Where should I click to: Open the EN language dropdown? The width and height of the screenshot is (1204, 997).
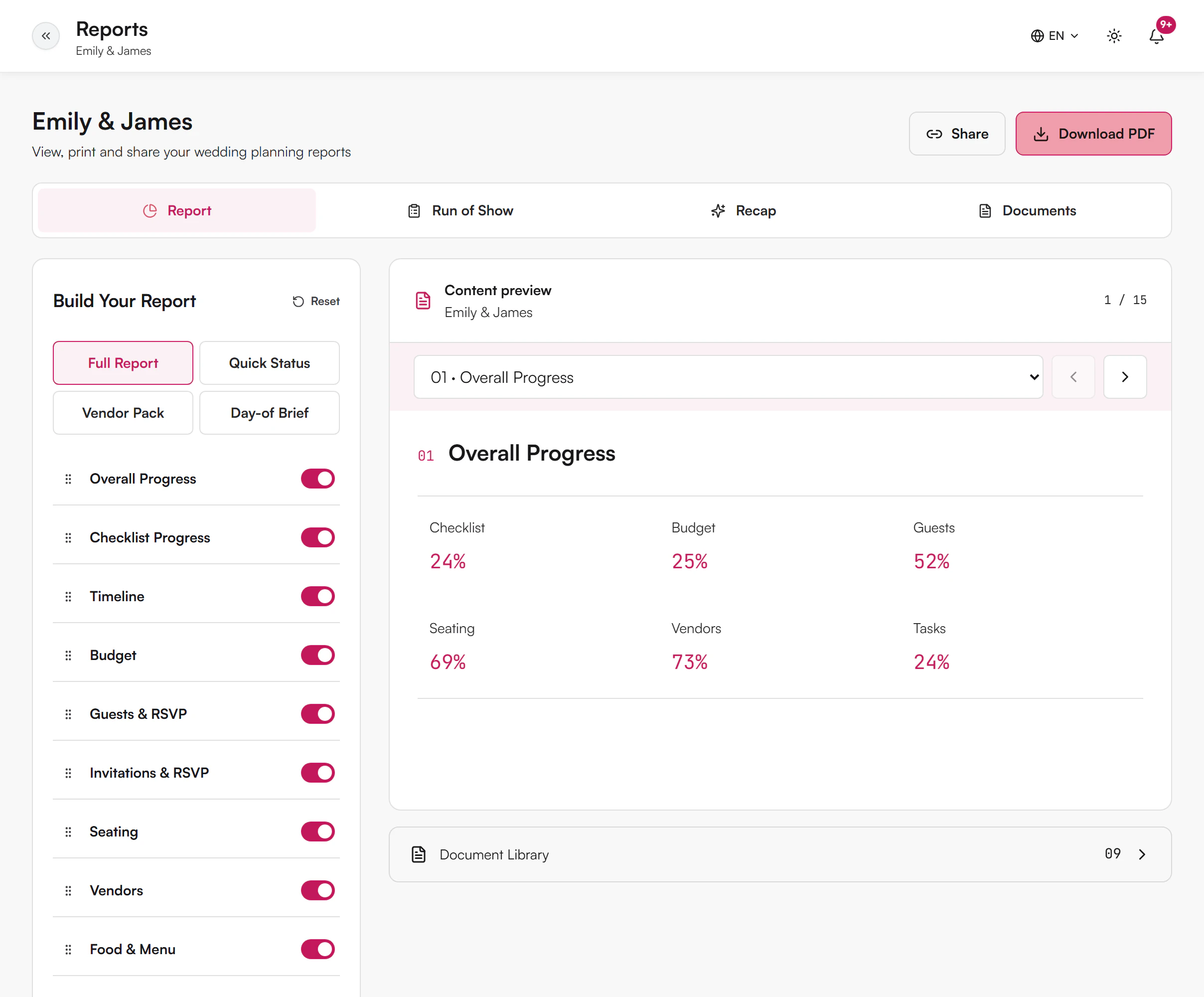click(x=1055, y=36)
